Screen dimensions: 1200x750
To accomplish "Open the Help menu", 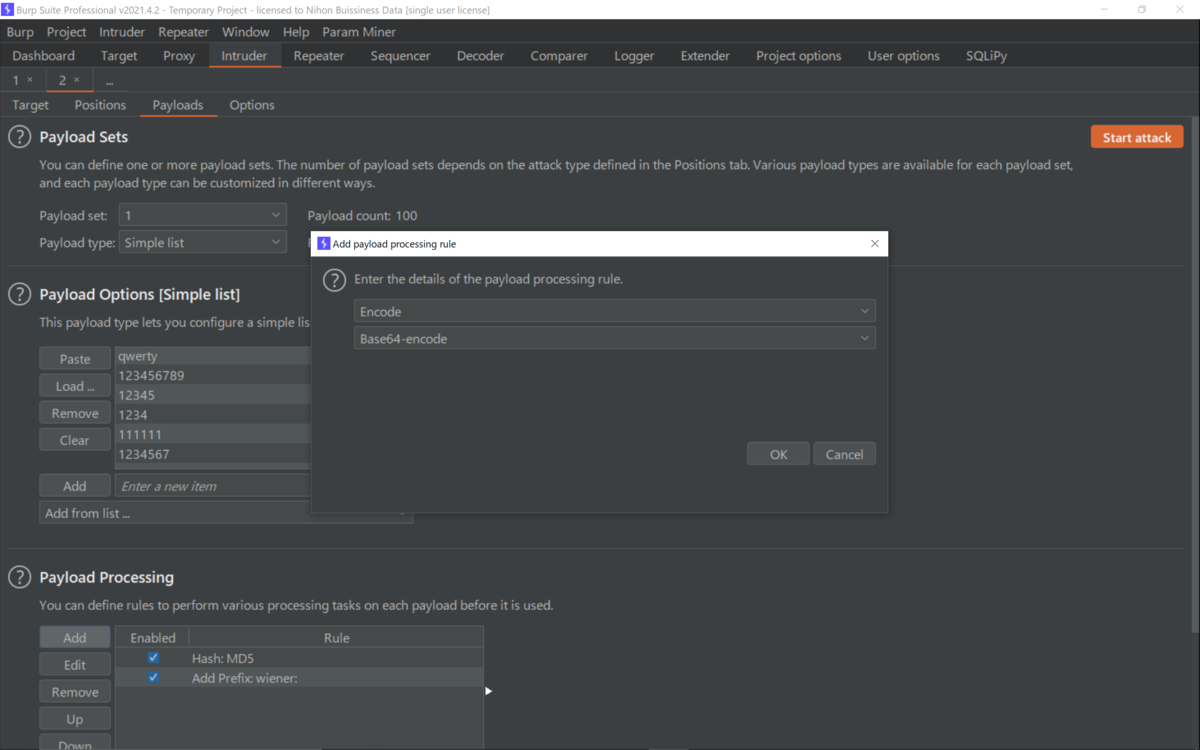I will 296,32.
